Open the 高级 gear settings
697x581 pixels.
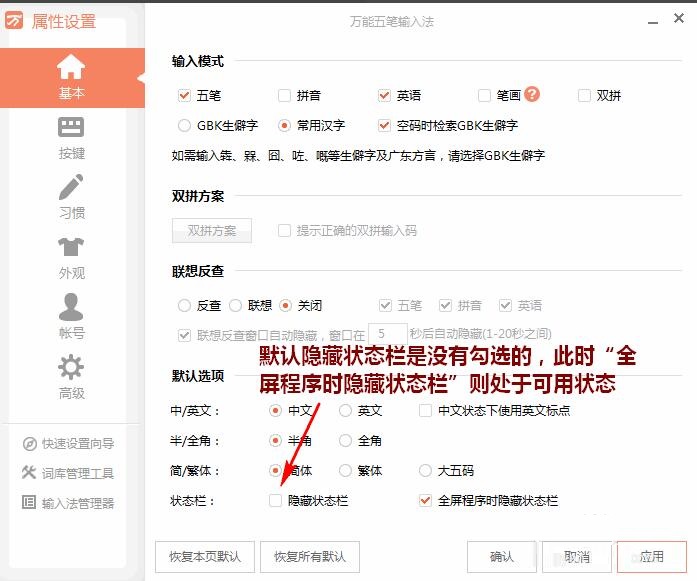[x=71, y=377]
